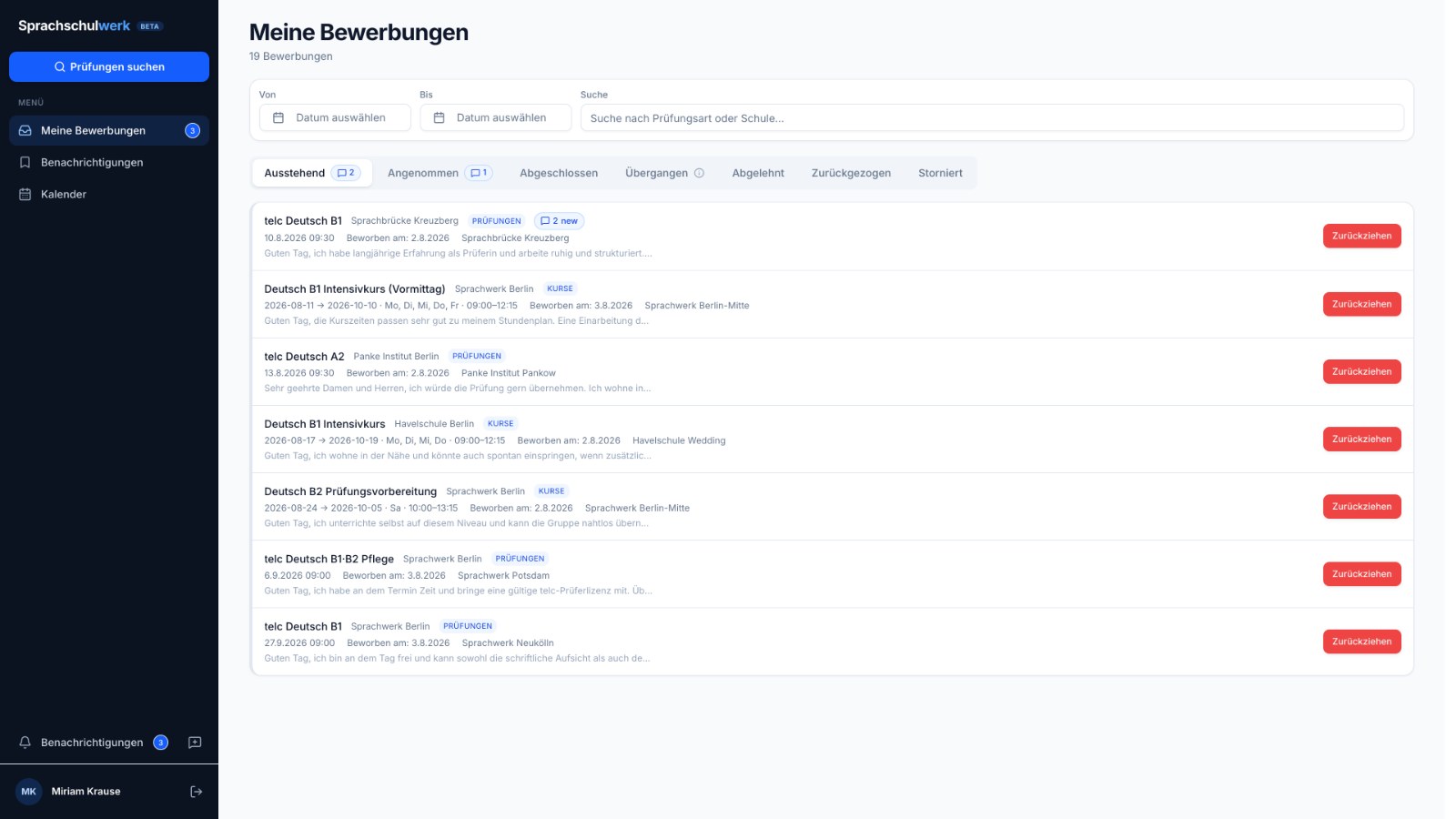
Task: Open Deutsch B2 Prüfungsvorbereitung title
Action: [350, 491]
